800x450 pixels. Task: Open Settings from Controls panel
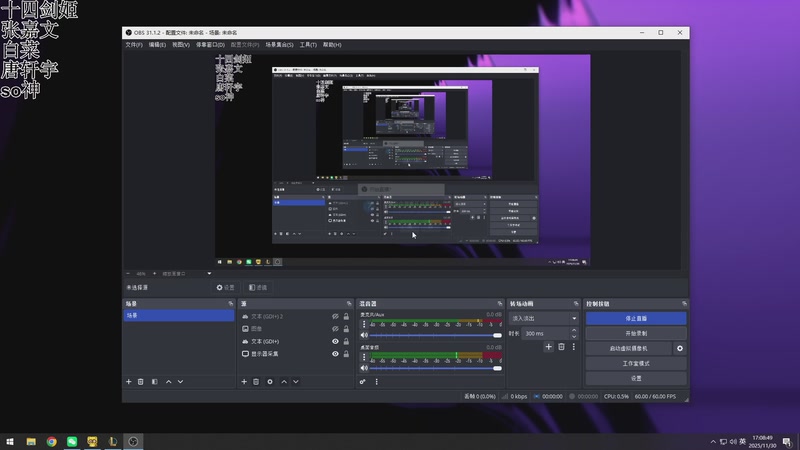636,379
